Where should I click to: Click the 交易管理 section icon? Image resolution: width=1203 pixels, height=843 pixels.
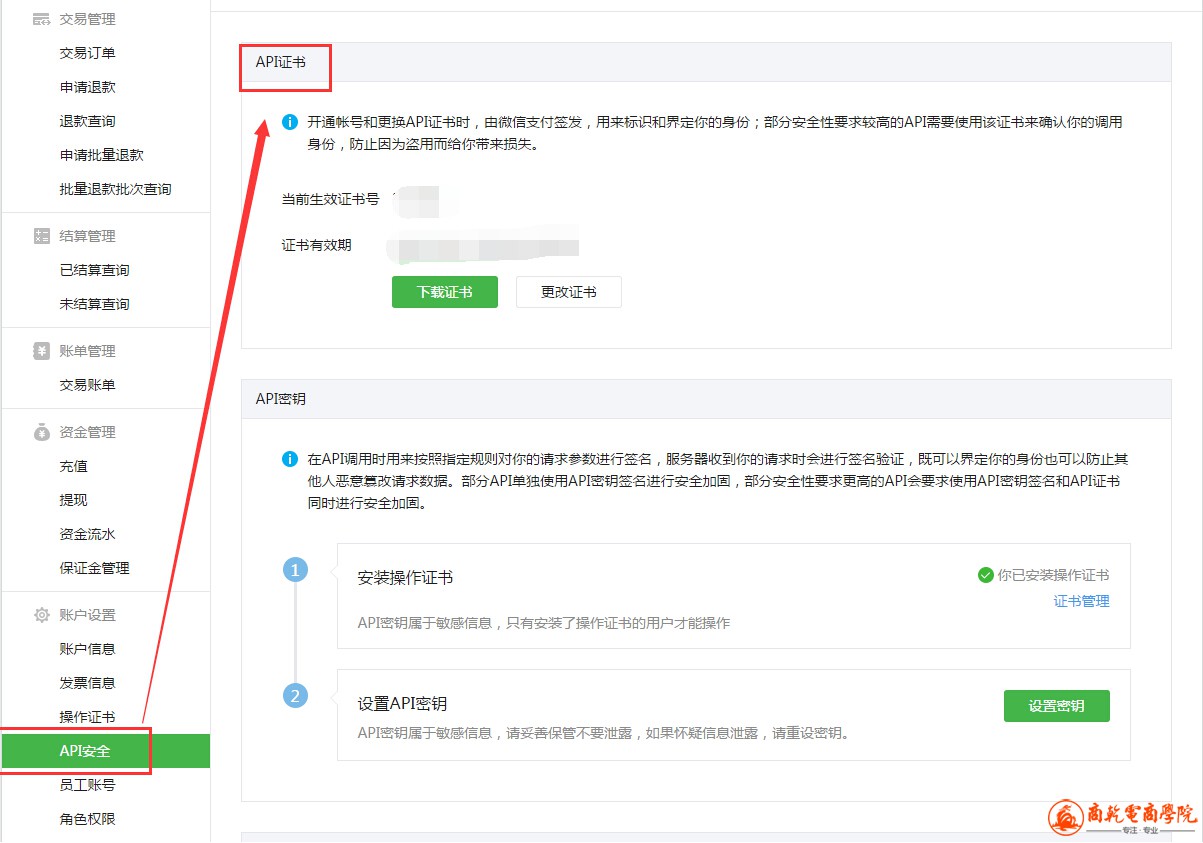[x=41, y=19]
